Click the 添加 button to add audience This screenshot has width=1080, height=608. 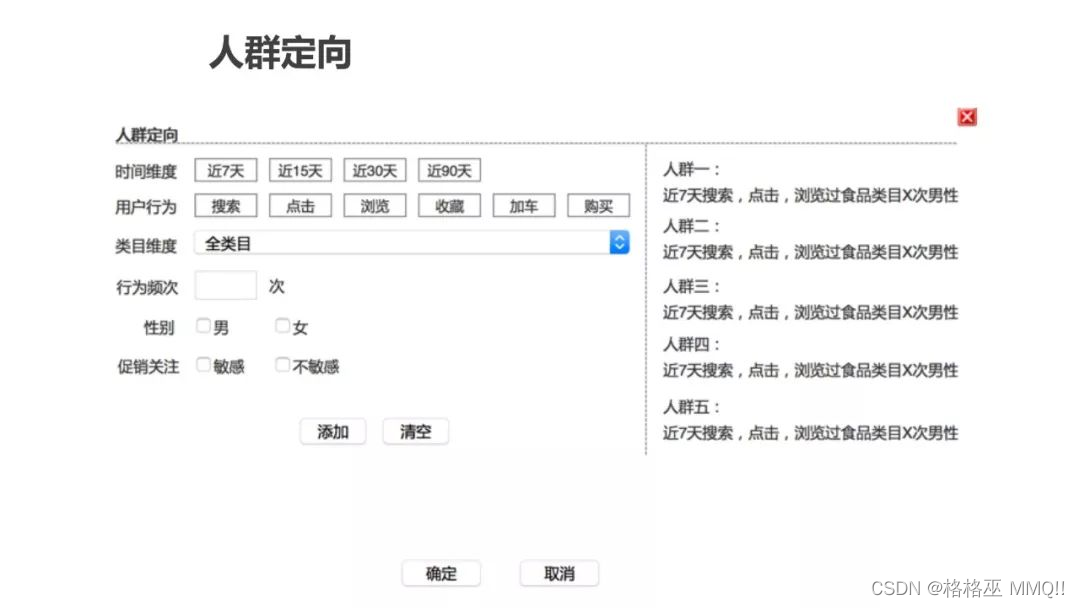tap(333, 432)
